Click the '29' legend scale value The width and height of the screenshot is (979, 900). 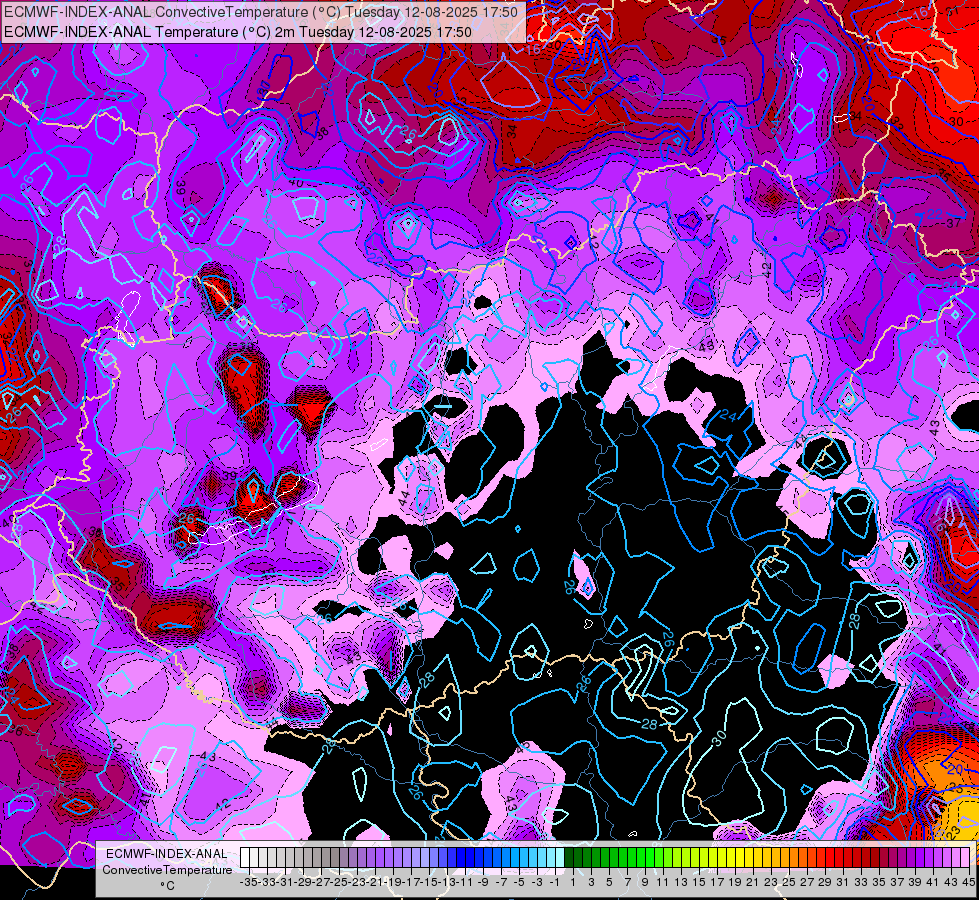coord(825,882)
